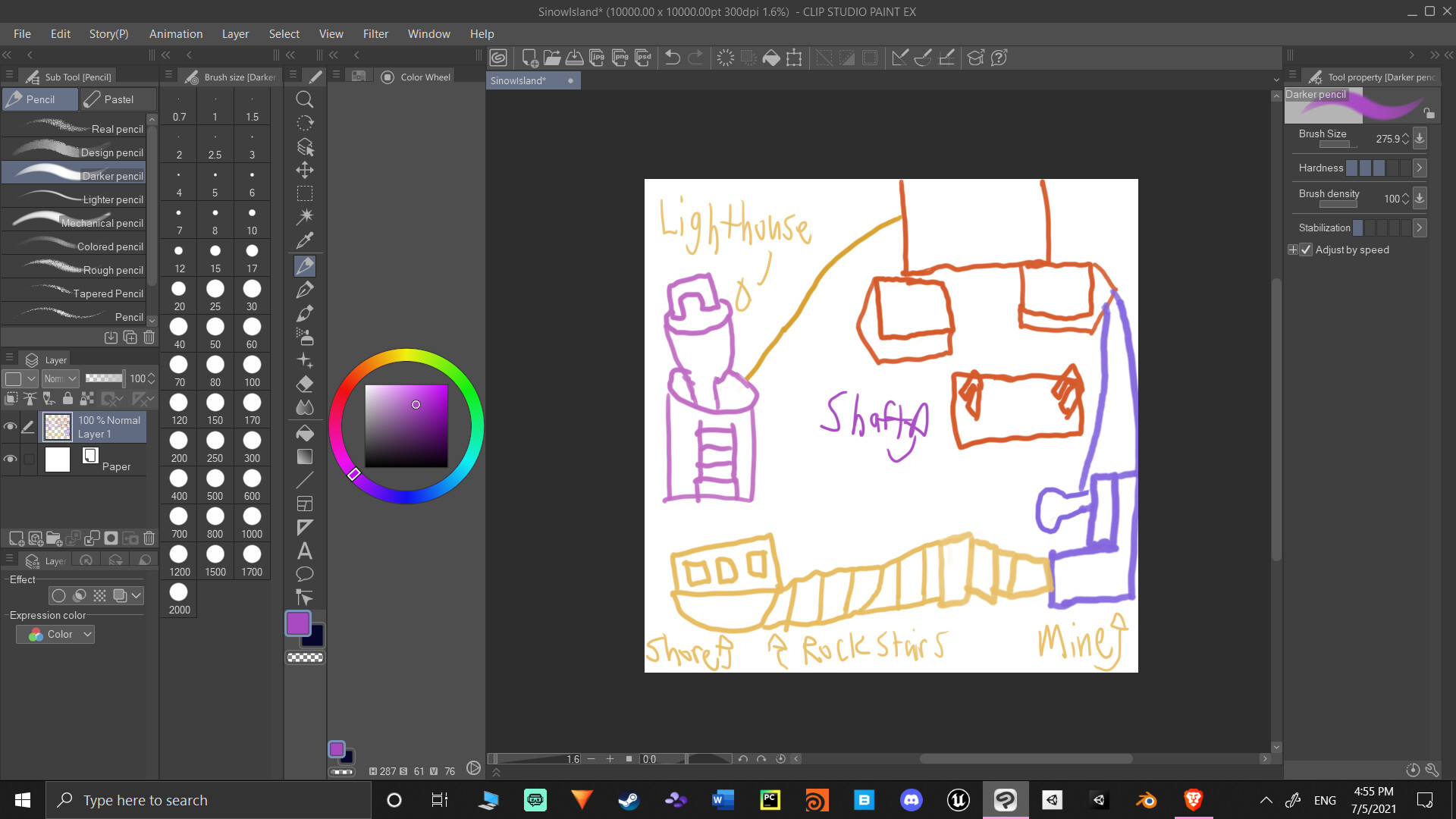Click the layer opacity slider
Screen dimensions: 1456x819
tap(104, 378)
